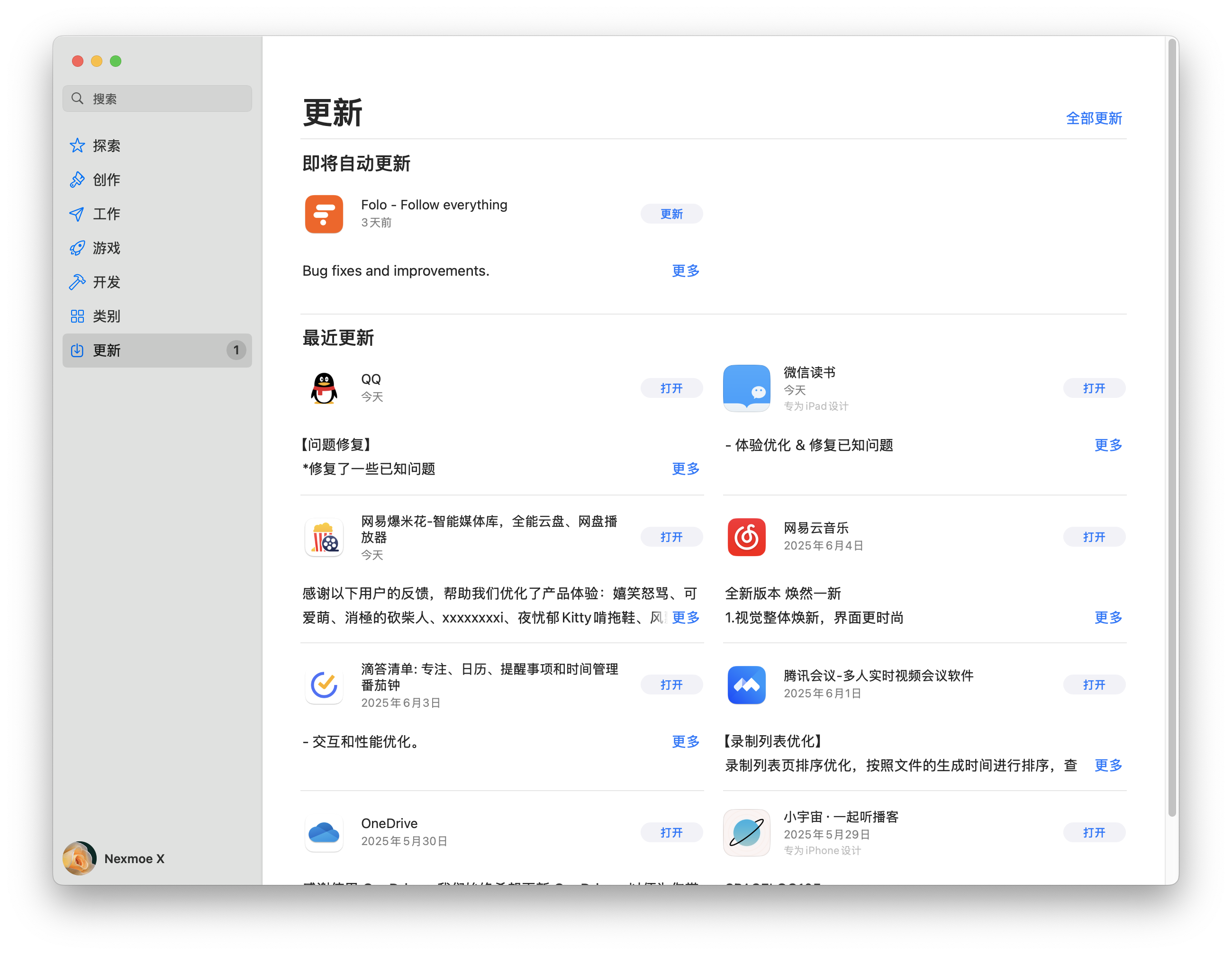Click the rocket icon next to 游戏
This screenshot has height=955, width=1232.
(x=77, y=248)
